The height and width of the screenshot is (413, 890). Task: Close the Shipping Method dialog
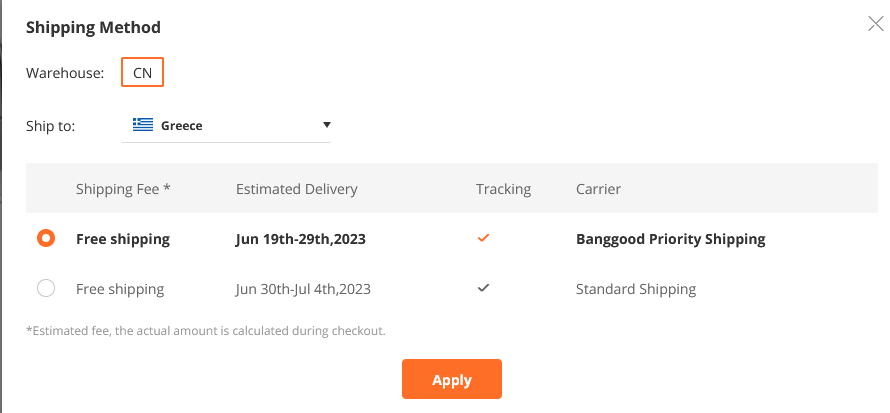pyautogui.click(x=876, y=24)
